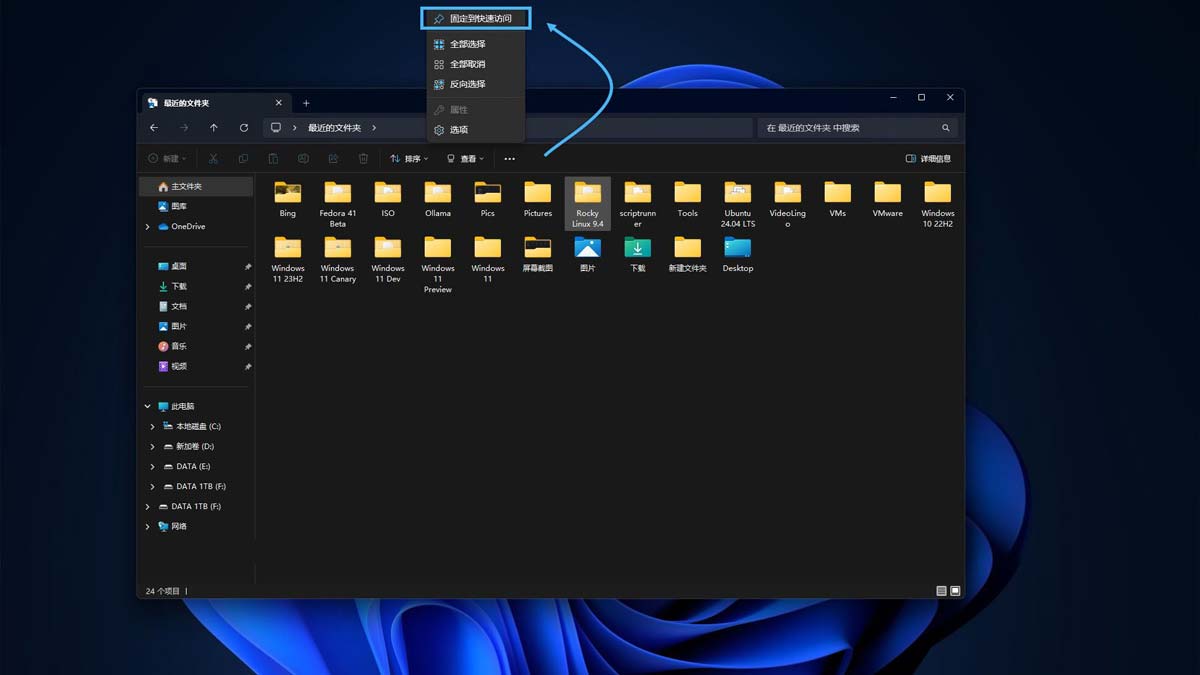The image size is (1200, 675).
Task: Switch to details list view in status bar
Action: point(941,591)
